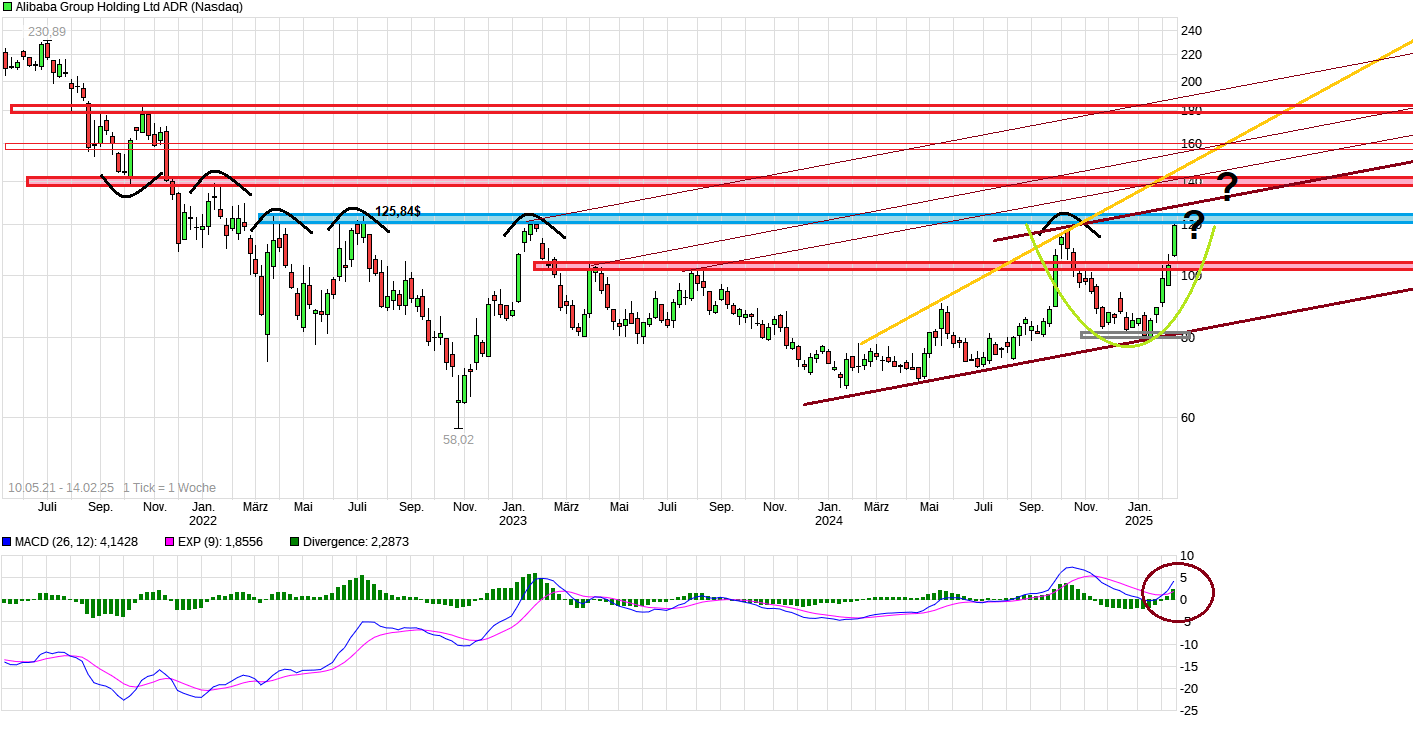Select the 58,02 low price marker
Image resolution: width=1413 pixels, height=748 pixels.
(x=457, y=439)
